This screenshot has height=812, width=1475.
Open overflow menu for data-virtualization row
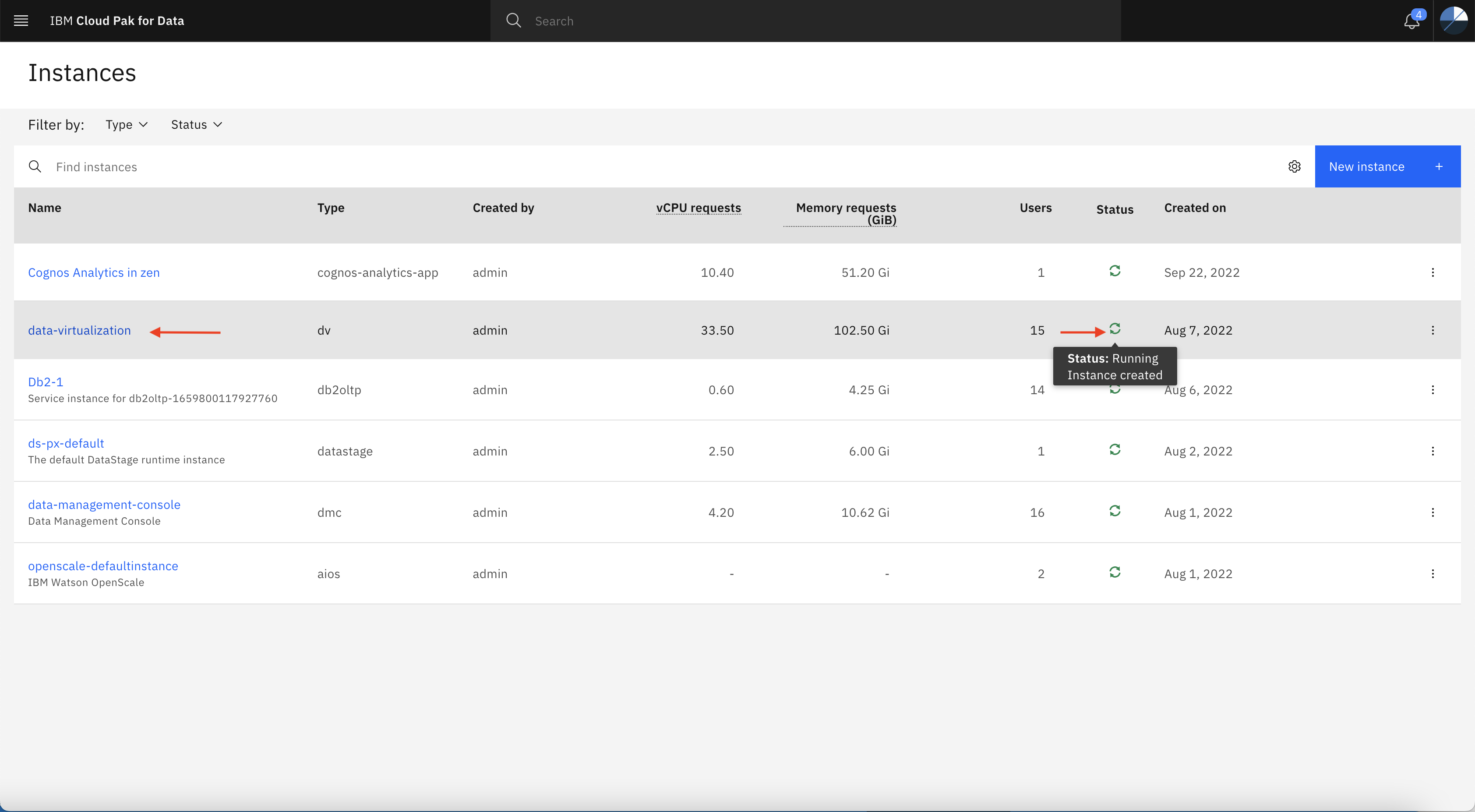pyautogui.click(x=1433, y=330)
